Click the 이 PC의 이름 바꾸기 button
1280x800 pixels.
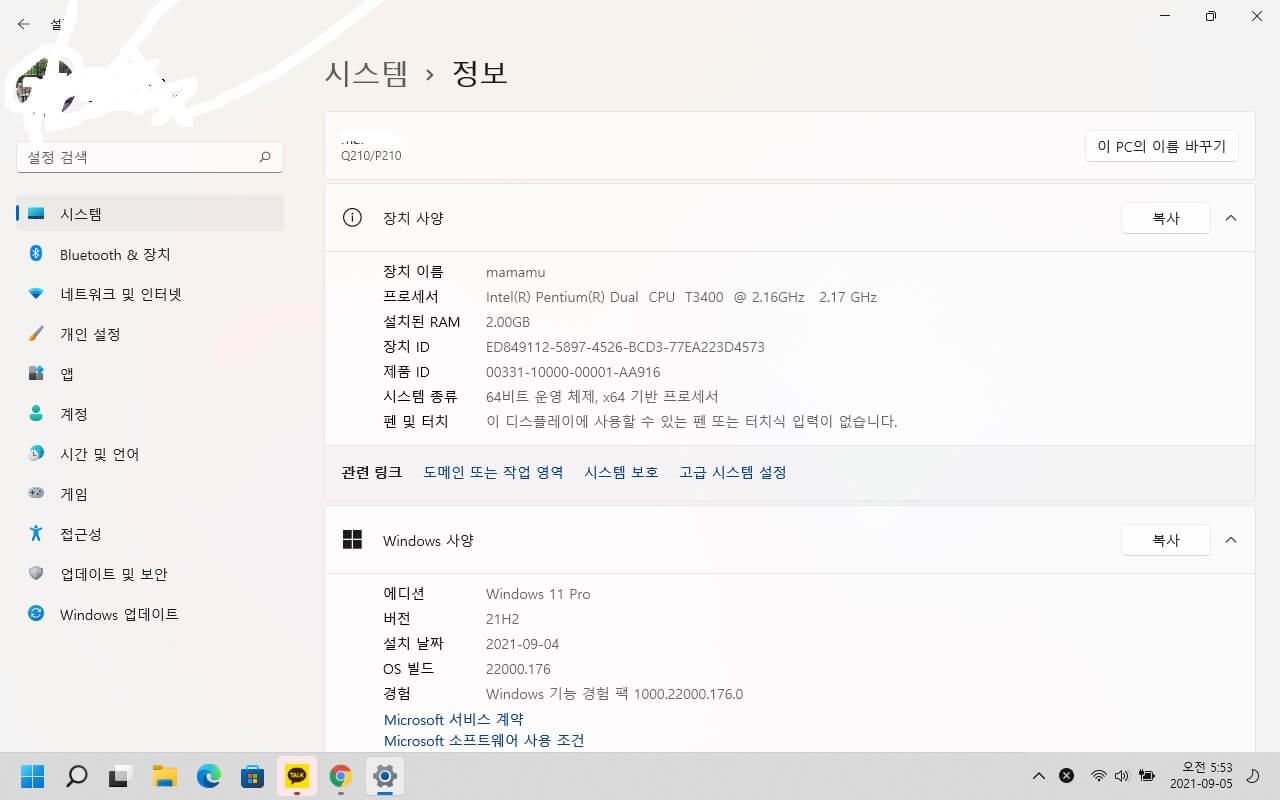(x=1162, y=146)
